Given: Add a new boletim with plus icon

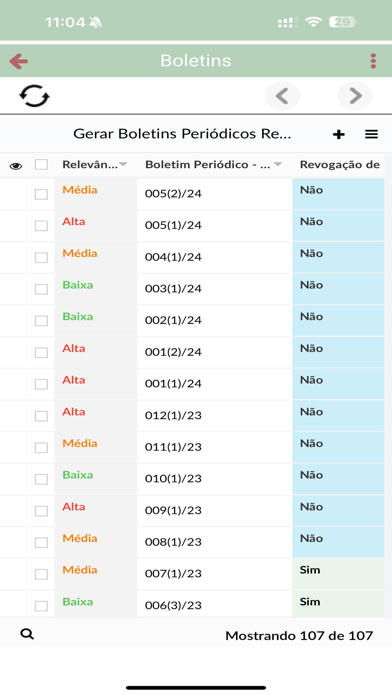Looking at the screenshot, I should (x=339, y=134).
